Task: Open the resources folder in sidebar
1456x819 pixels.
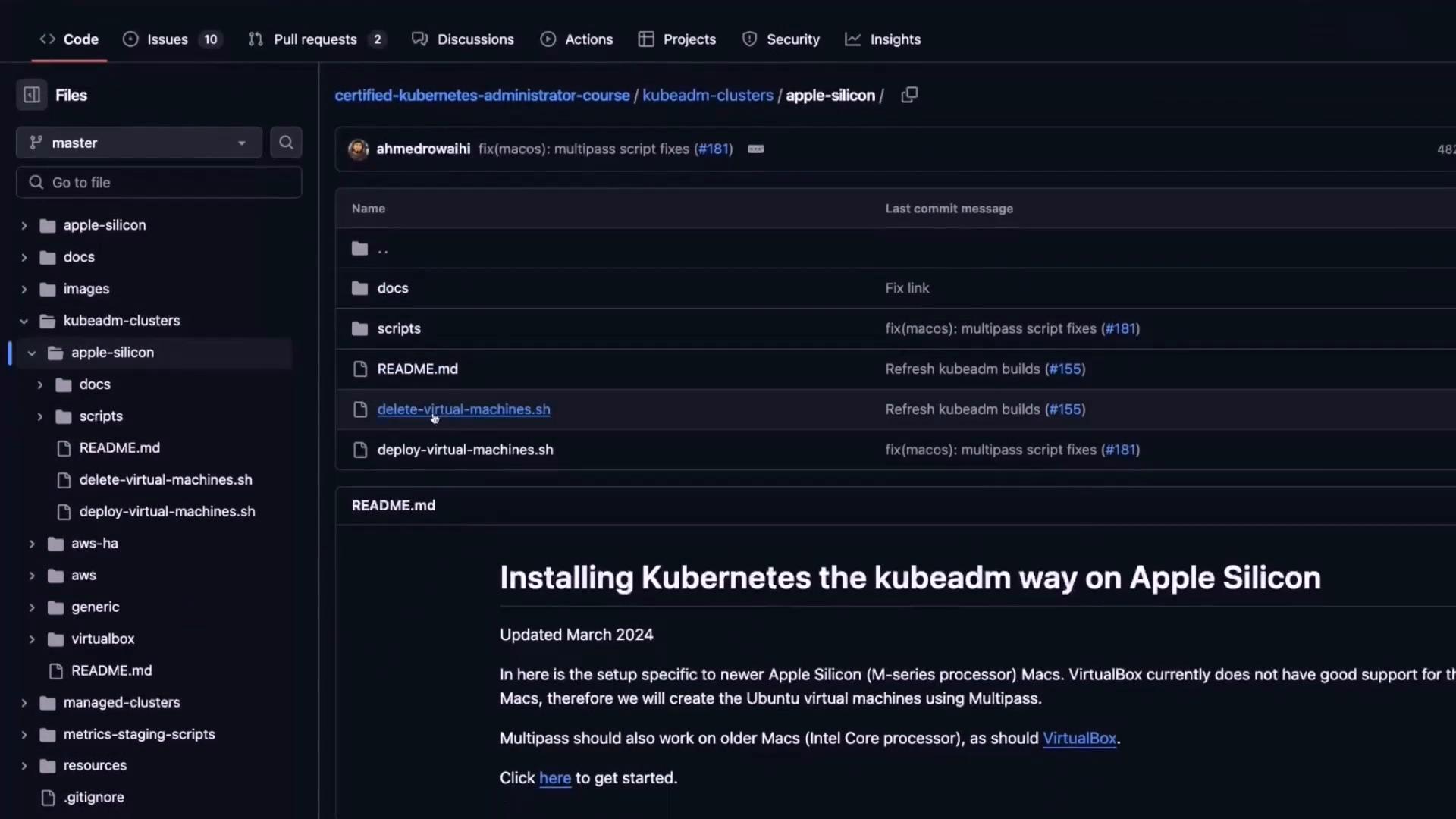Action: [95, 766]
